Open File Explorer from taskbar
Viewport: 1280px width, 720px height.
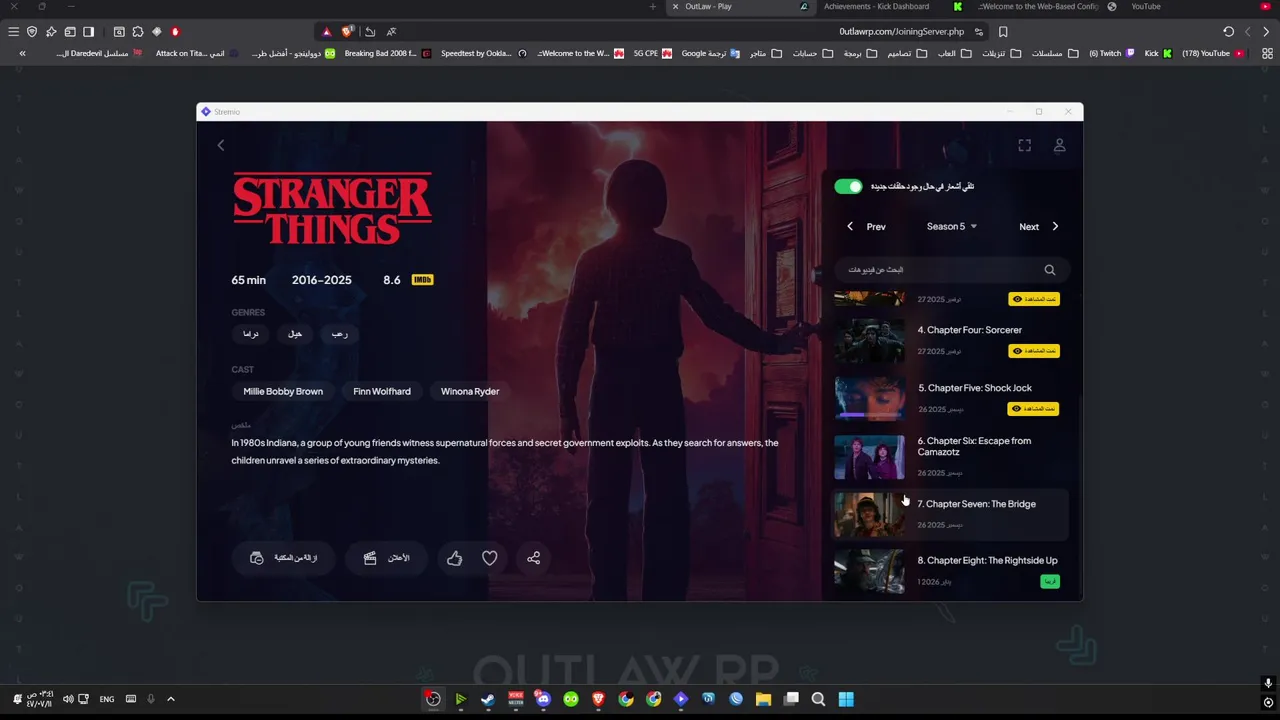pos(763,699)
